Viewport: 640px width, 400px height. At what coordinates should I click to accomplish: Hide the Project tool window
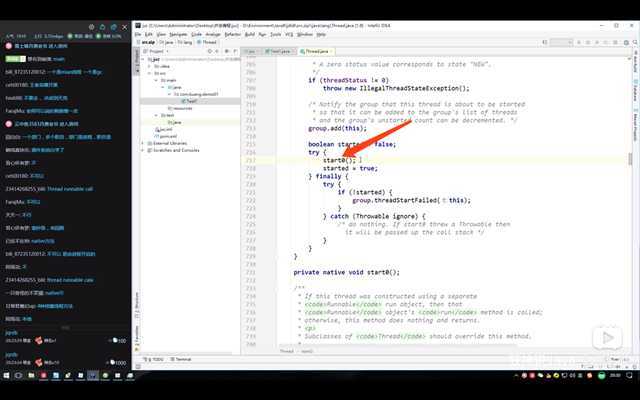click(x=235, y=51)
